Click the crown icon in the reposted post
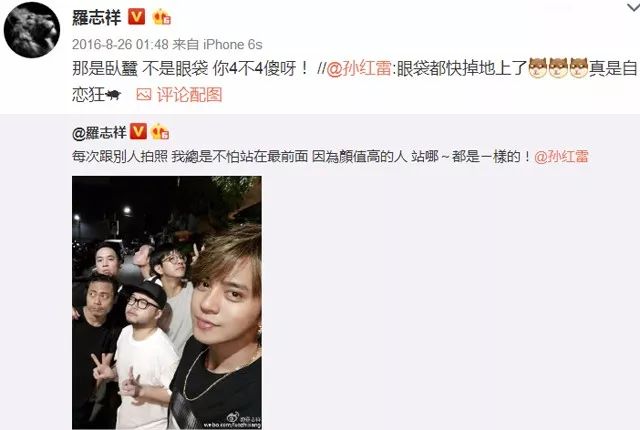Image resolution: width=640 pixels, height=430 pixels. click(160, 132)
